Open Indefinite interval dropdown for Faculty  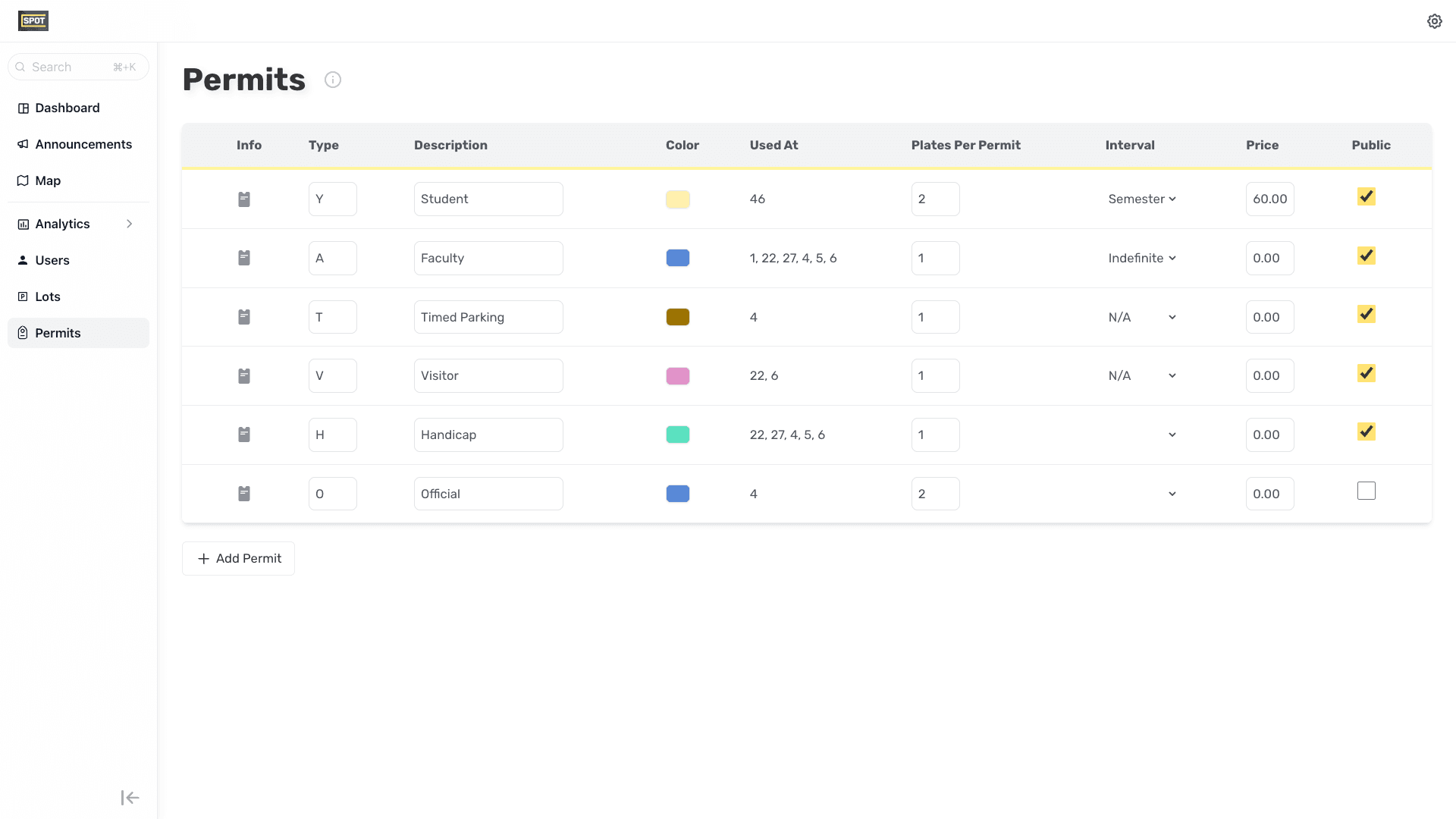pos(1141,259)
